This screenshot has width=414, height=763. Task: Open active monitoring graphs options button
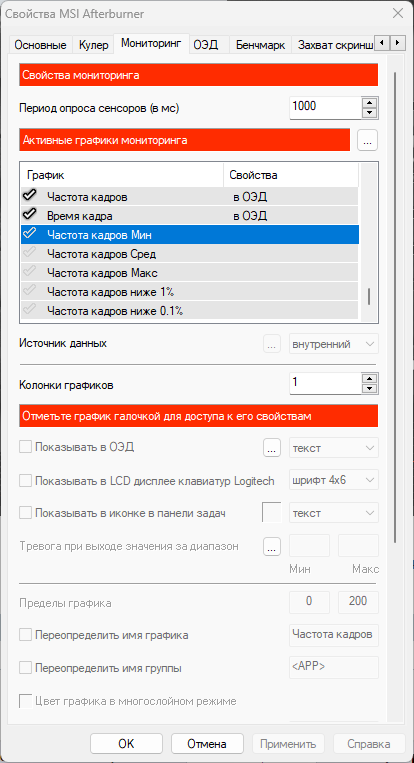click(367, 141)
